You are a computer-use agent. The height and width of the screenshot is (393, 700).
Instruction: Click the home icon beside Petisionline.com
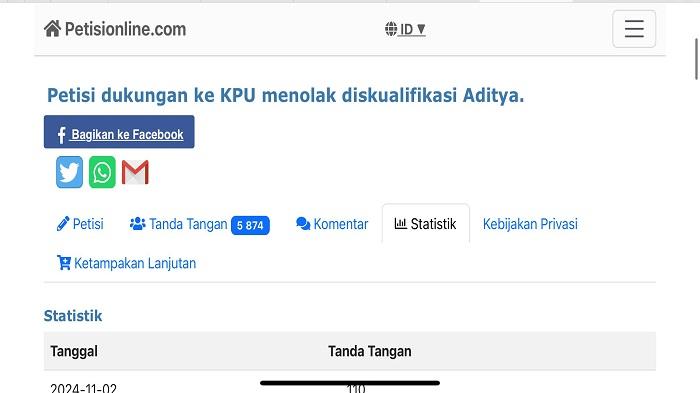click(x=52, y=29)
